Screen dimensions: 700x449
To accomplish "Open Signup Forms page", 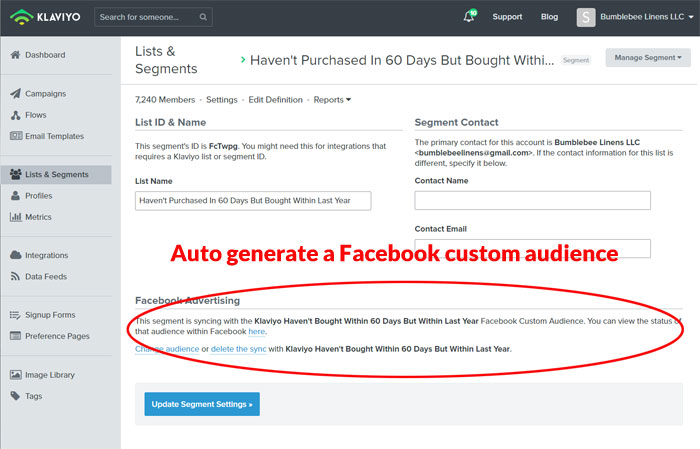I will point(50,315).
